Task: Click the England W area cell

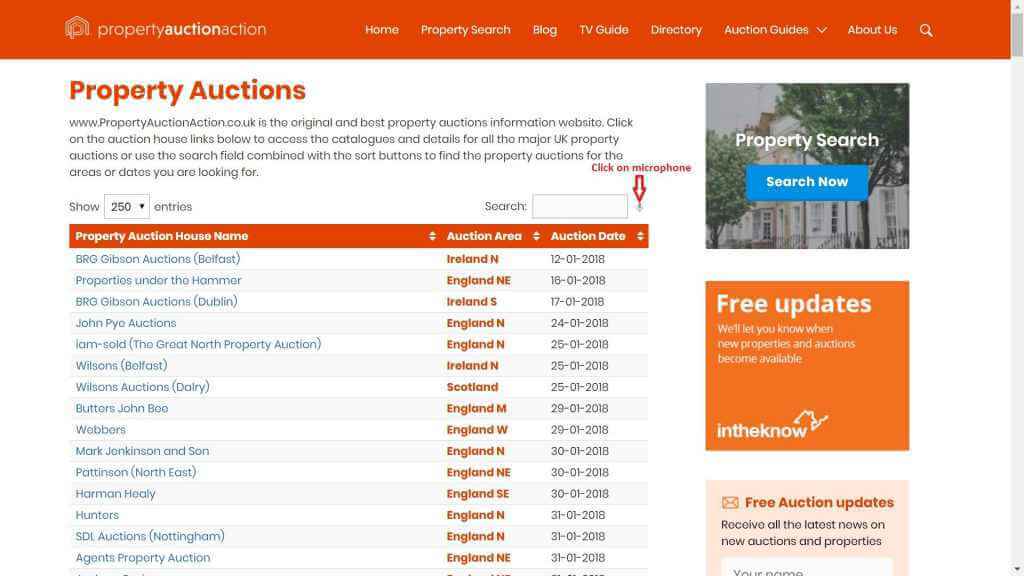Action: [477, 430]
